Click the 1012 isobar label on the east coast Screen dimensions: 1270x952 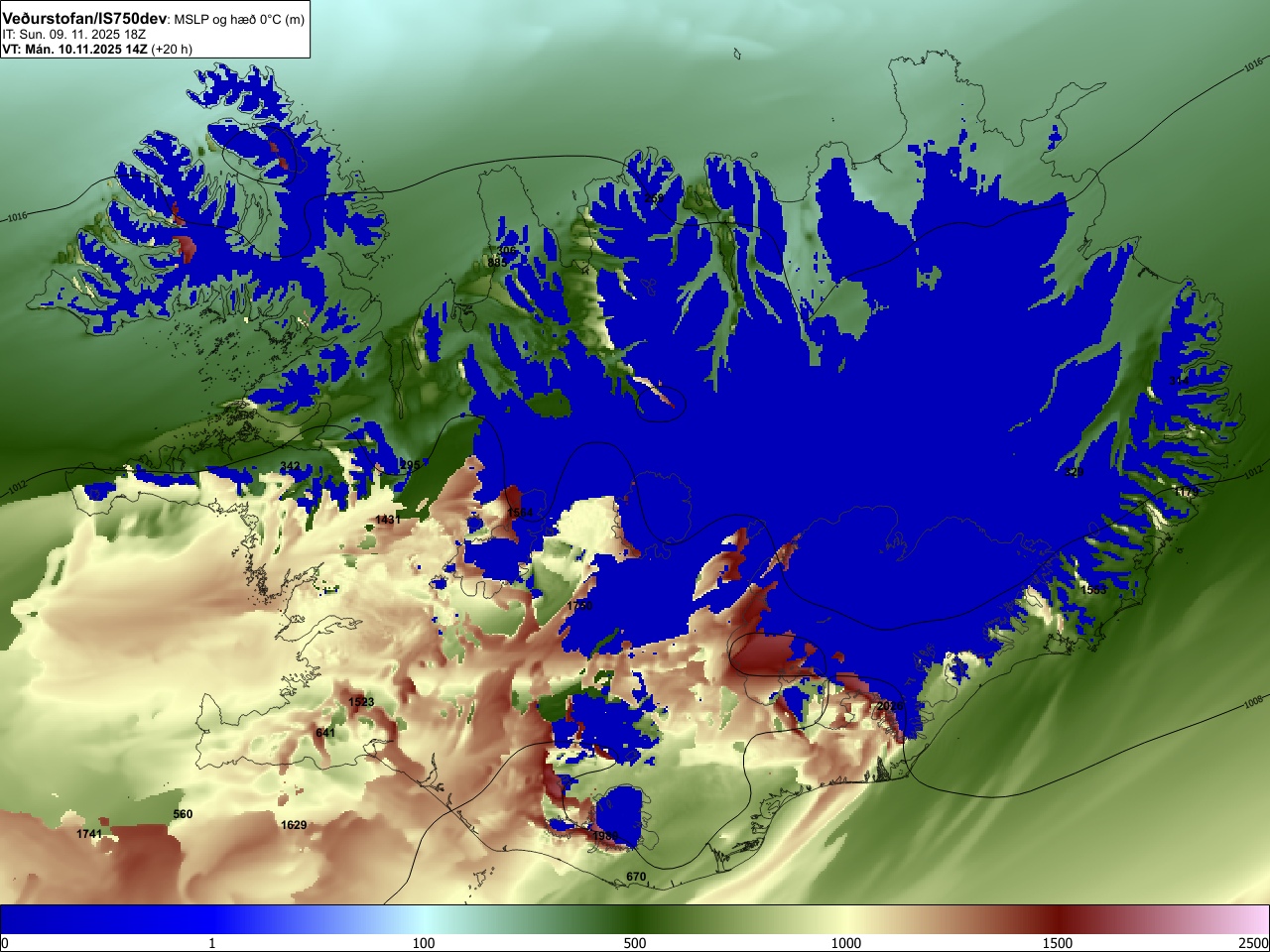click(1253, 474)
